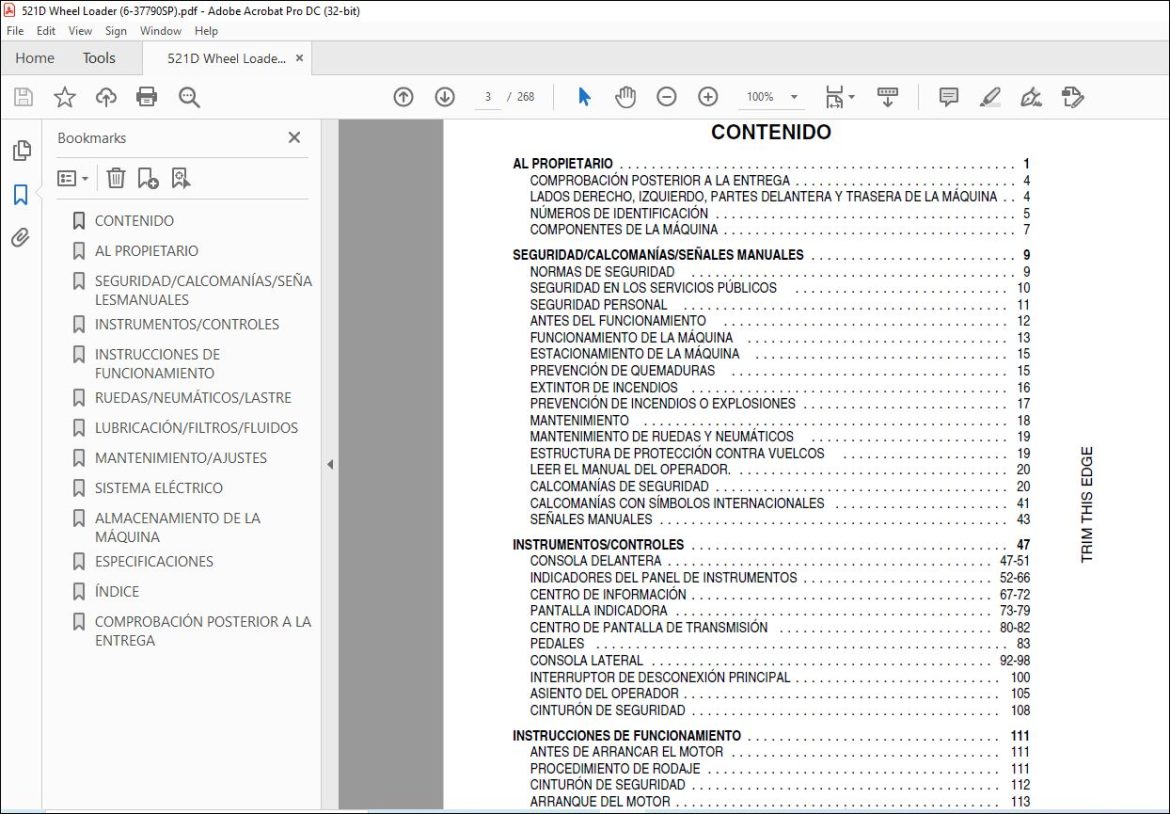Open the Sign menu
Image resolution: width=1170 pixels, height=814 pixels.
pos(116,31)
